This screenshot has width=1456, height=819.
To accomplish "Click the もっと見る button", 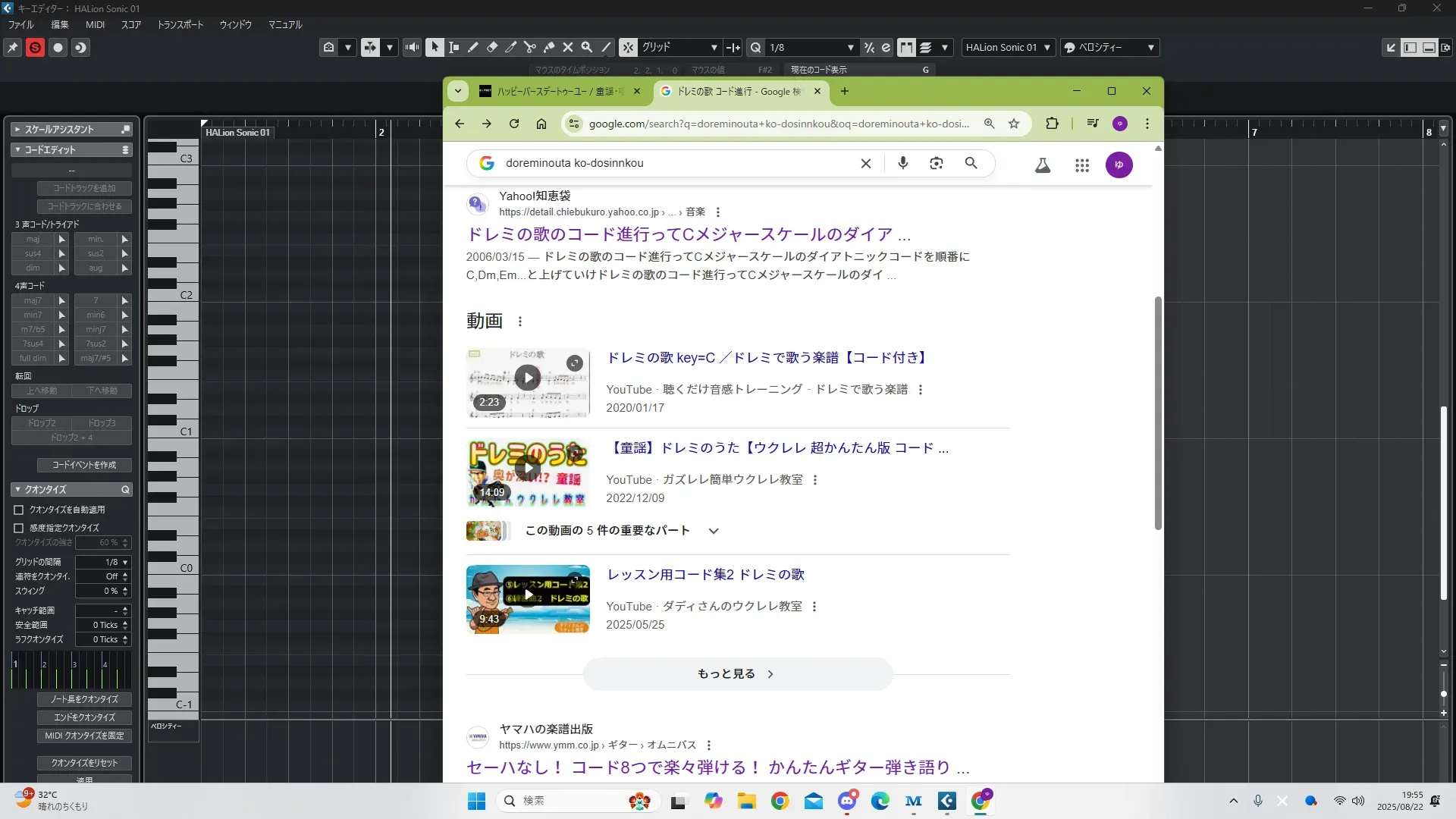I will point(737,673).
